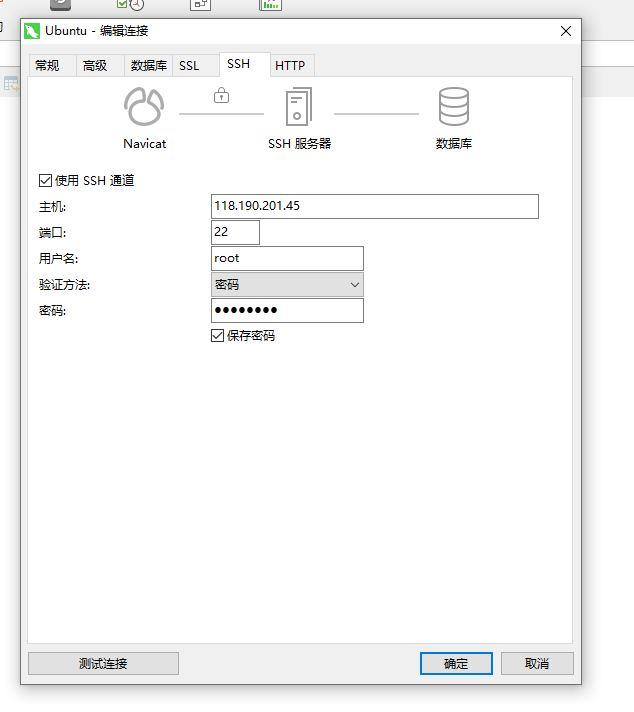Click the SSH 服务器 server icon
Screen dimensions: 634x712
pyautogui.click(x=298, y=106)
